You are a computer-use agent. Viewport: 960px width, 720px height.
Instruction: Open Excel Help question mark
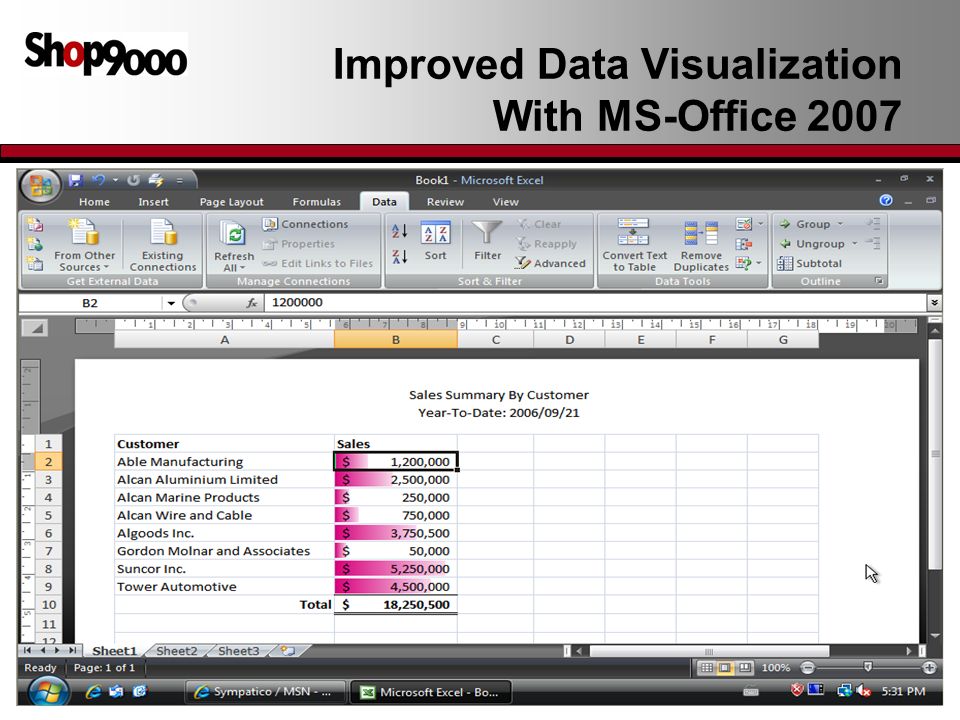point(885,200)
